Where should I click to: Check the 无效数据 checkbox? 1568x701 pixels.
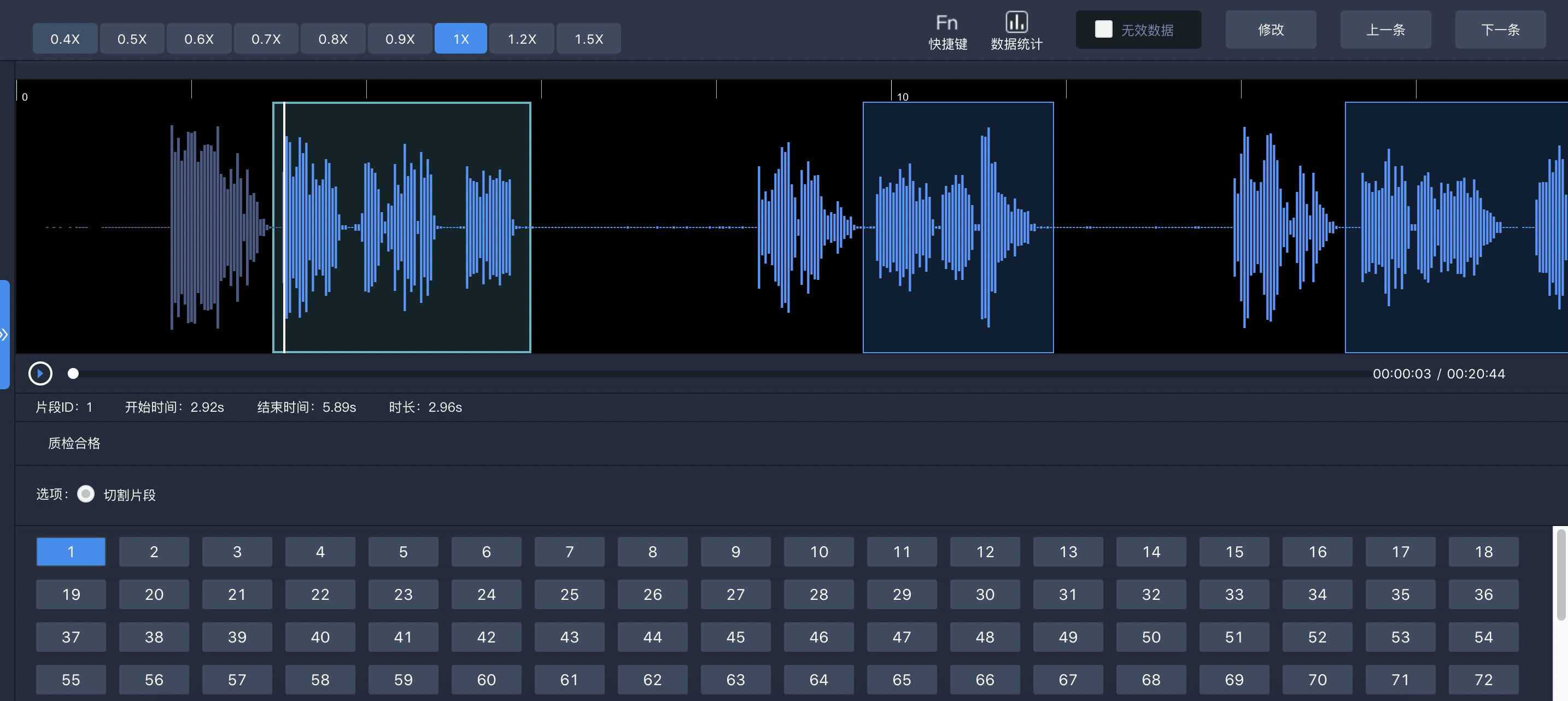[1104, 29]
